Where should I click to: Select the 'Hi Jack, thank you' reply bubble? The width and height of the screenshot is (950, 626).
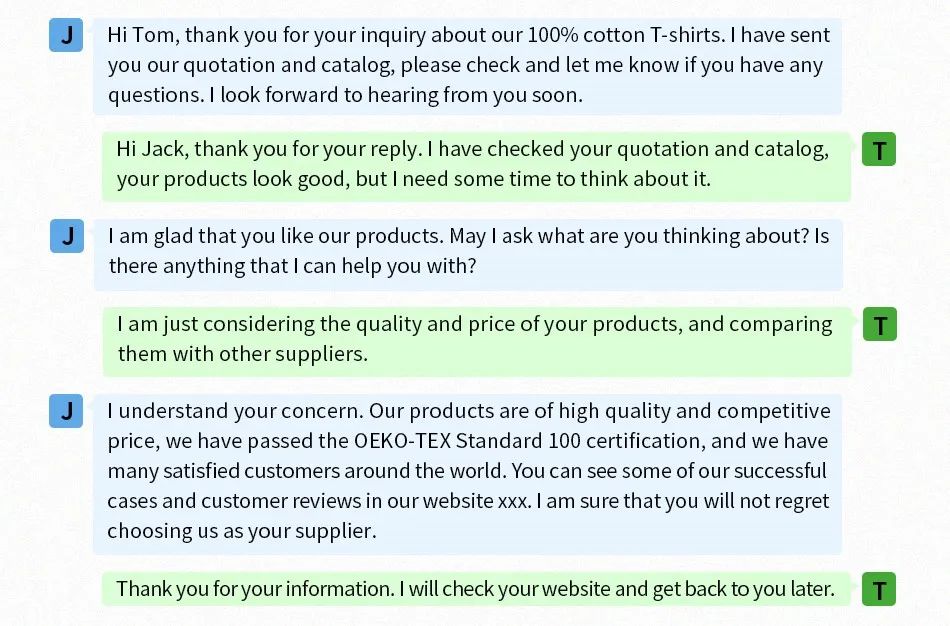click(x=476, y=166)
